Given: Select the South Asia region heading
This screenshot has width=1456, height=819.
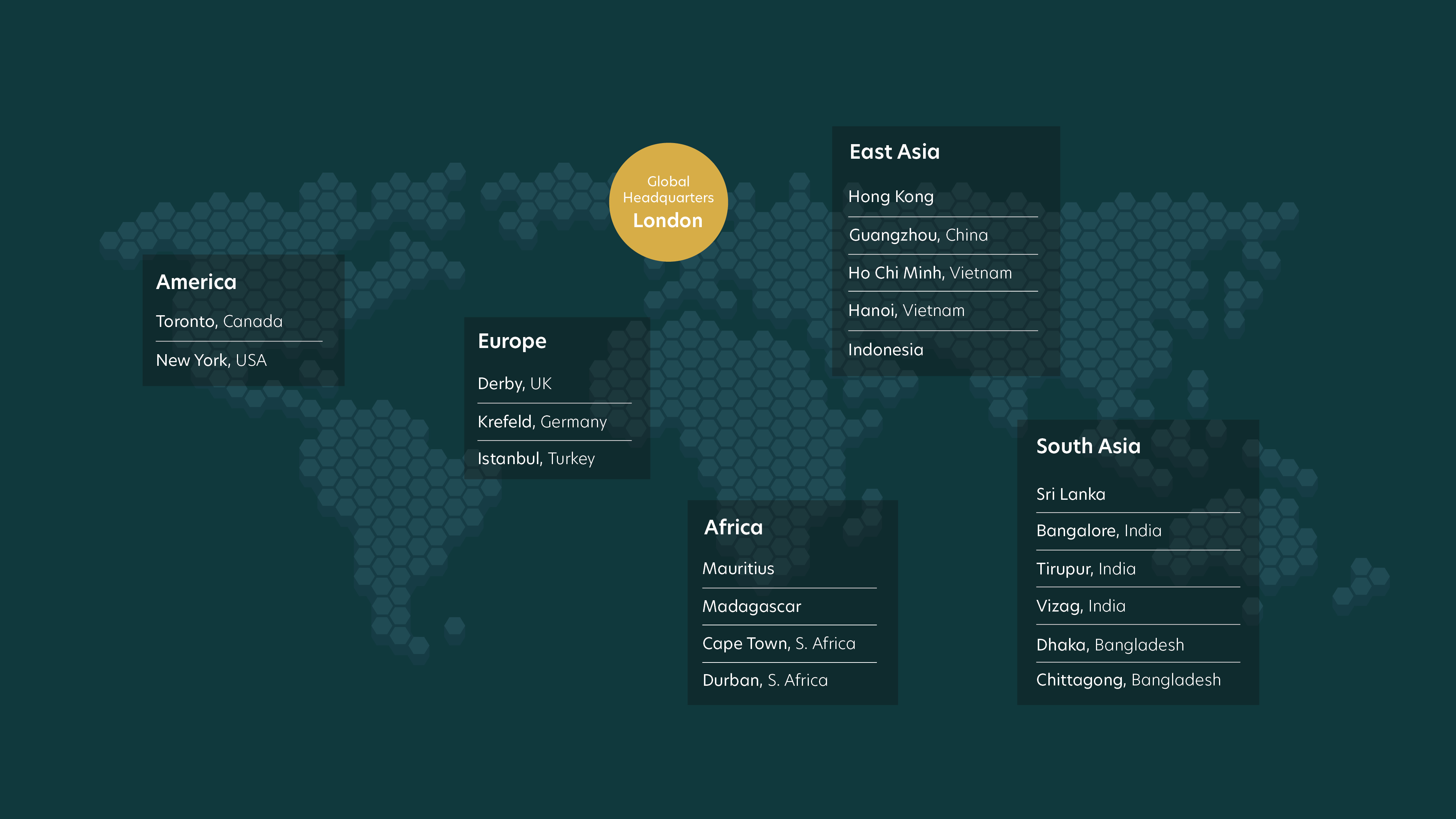Looking at the screenshot, I should tap(1089, 447).
